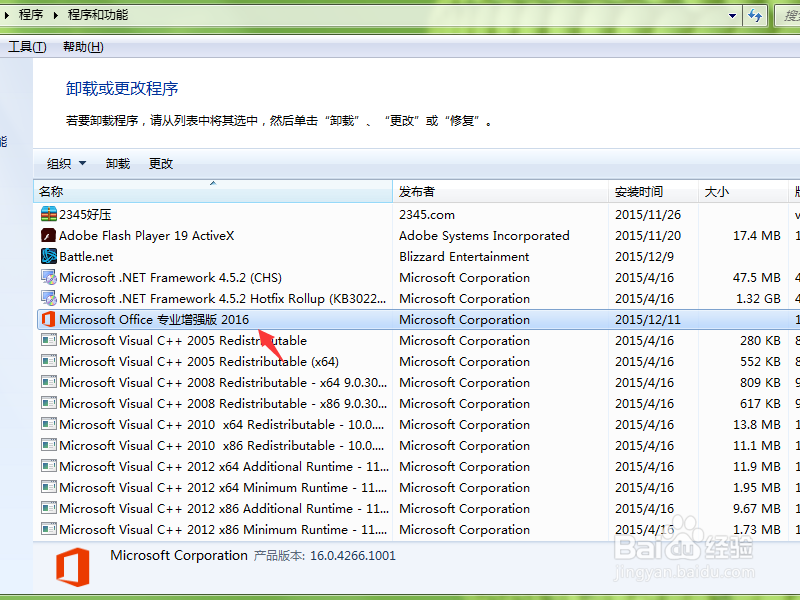Select Visual C++ 2010 x64 Redistributable entry
Image resolution: width=800 pixels, height=600 pixels.
pyautogui.click(x=221, y=424)
